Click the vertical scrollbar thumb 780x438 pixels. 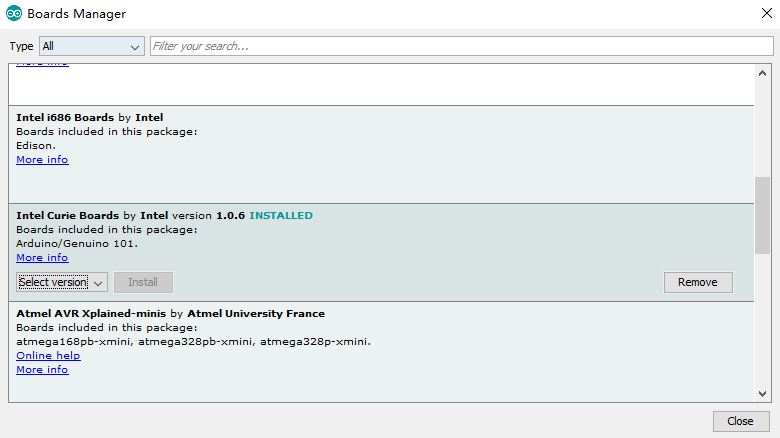762,216
